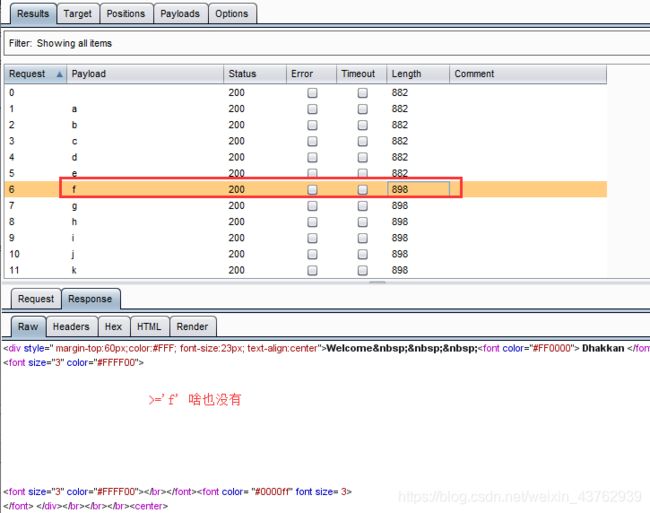Sort table by Comment column header

(x=528, y=74)
